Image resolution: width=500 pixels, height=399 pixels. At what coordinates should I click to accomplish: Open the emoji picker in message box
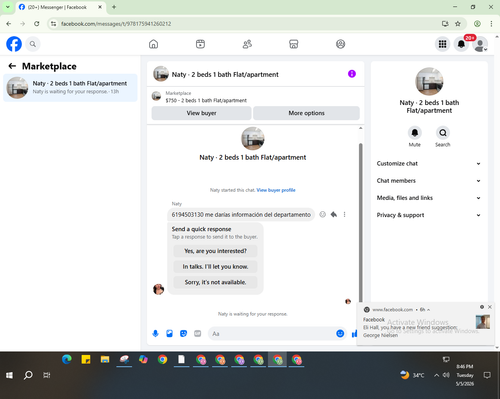[x=340, y=333]
